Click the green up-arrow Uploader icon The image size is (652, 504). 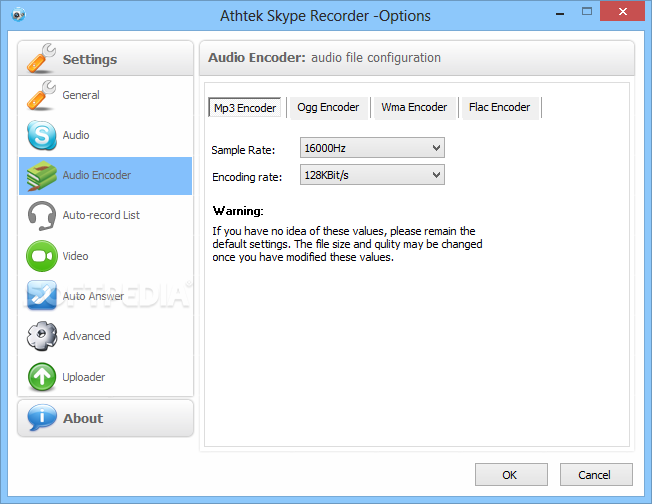42,377
